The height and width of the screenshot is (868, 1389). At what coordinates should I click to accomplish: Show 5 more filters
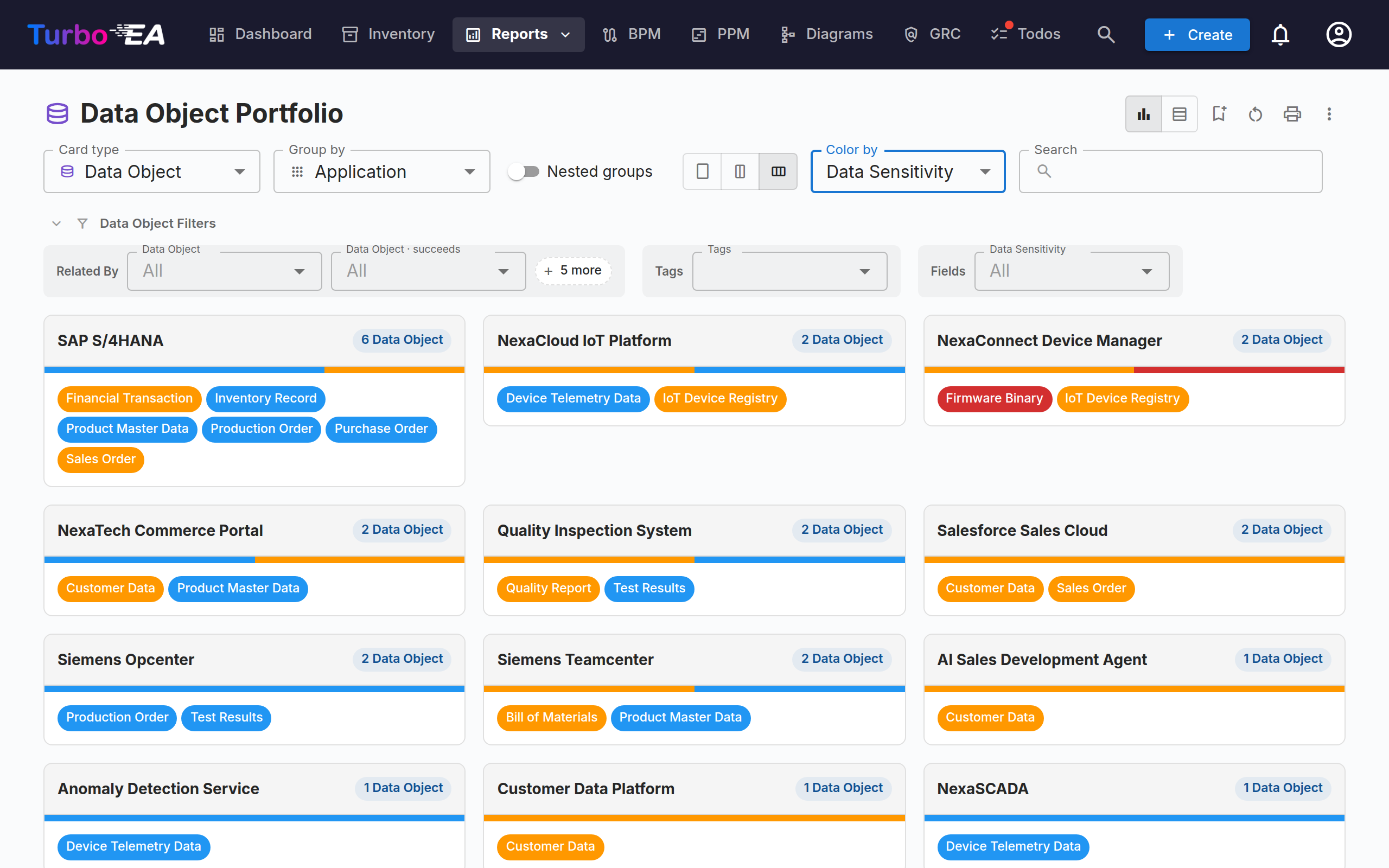click(573, 270)
